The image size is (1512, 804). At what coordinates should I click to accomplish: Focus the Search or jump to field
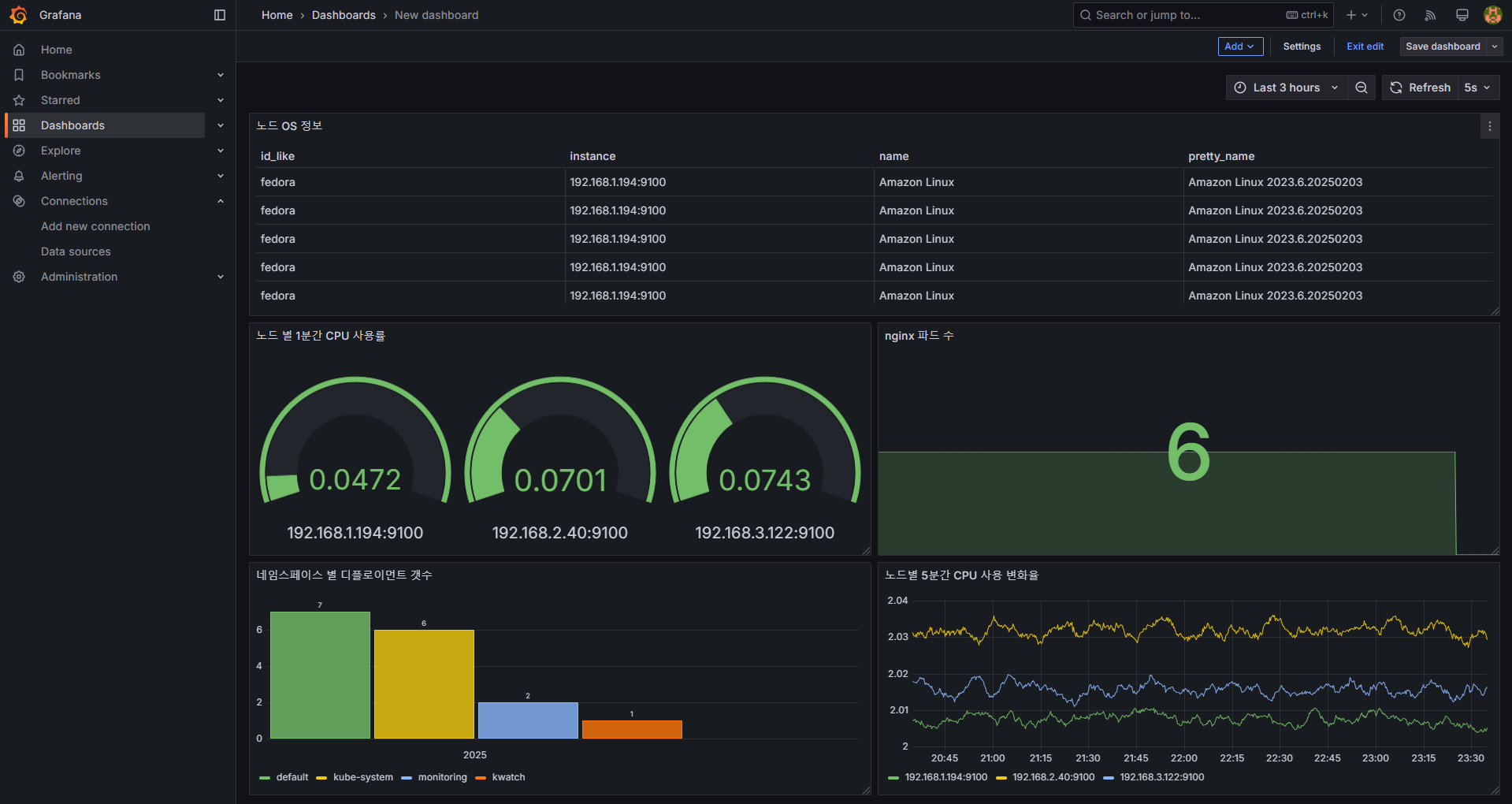[1202, 15]
